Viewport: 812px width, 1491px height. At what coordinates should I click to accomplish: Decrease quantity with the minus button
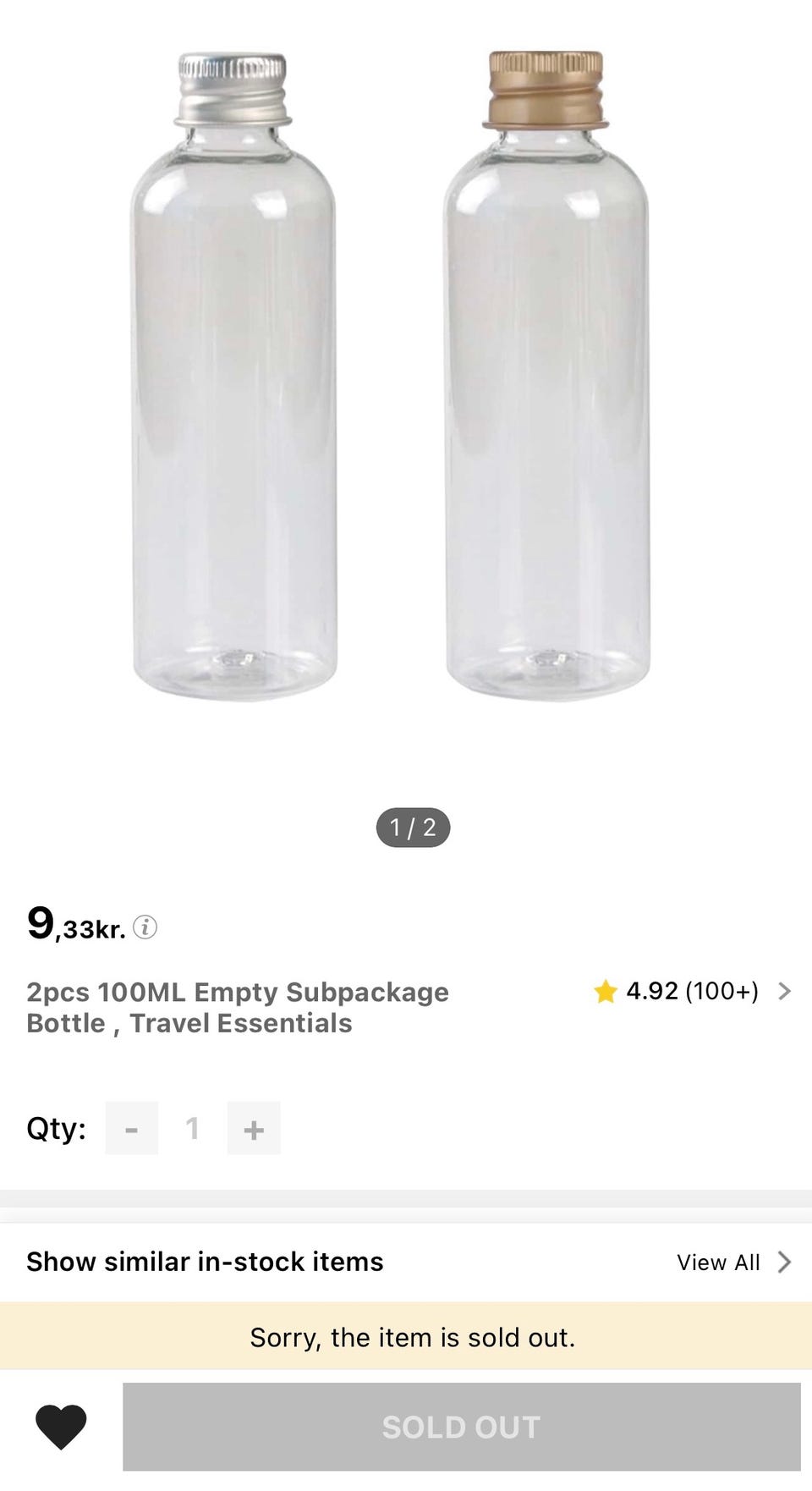tap(132, 1128)
